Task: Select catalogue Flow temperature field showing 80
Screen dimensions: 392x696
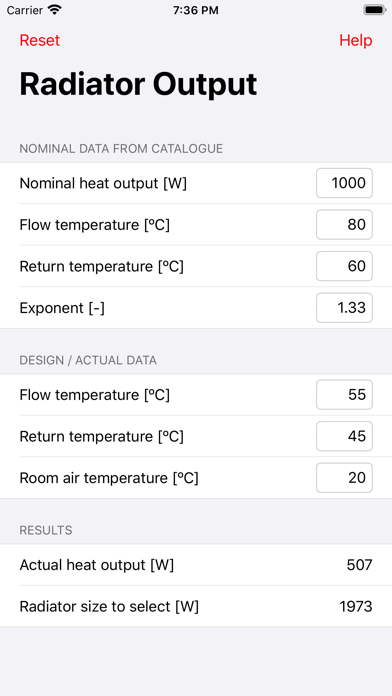Action: tap(344, 225)
